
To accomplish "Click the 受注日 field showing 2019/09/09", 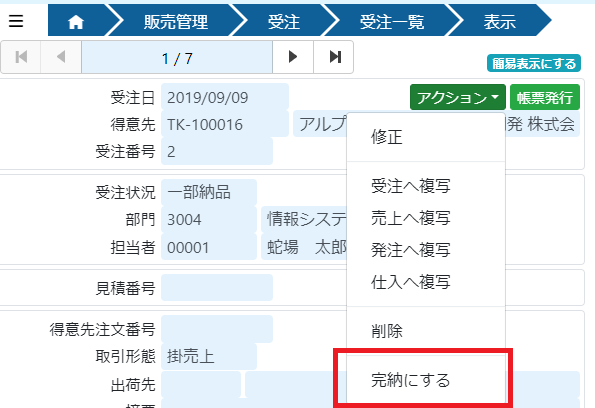I will 225,97.
